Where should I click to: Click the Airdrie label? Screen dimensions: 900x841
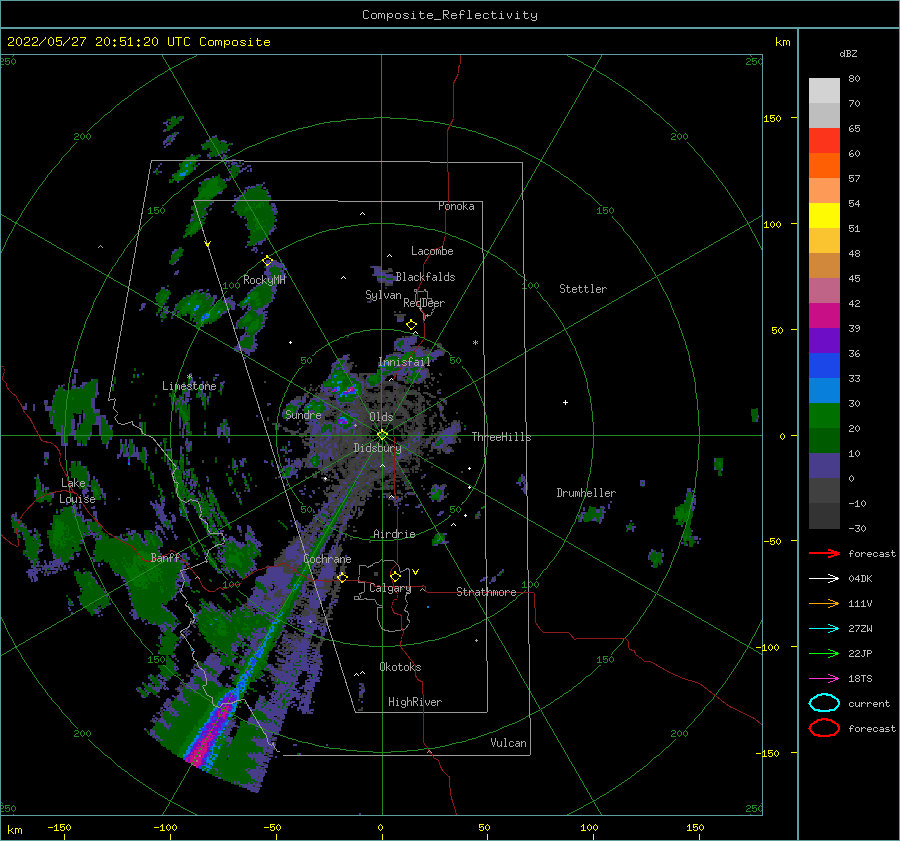pos(394,534)
